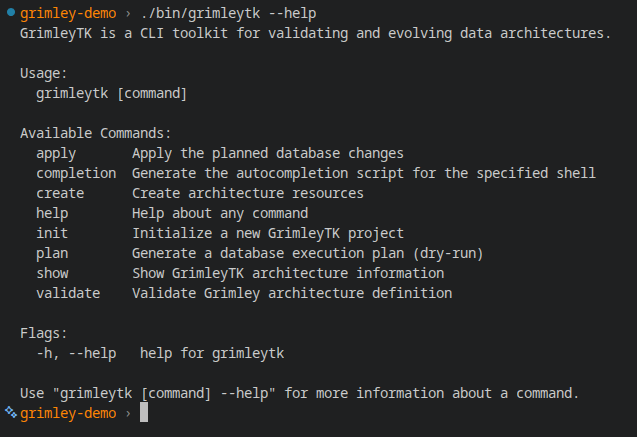Viewport: 637px width, 437px height.
Task: Click the terminal cursor block
Action: [x=144, y=412]
